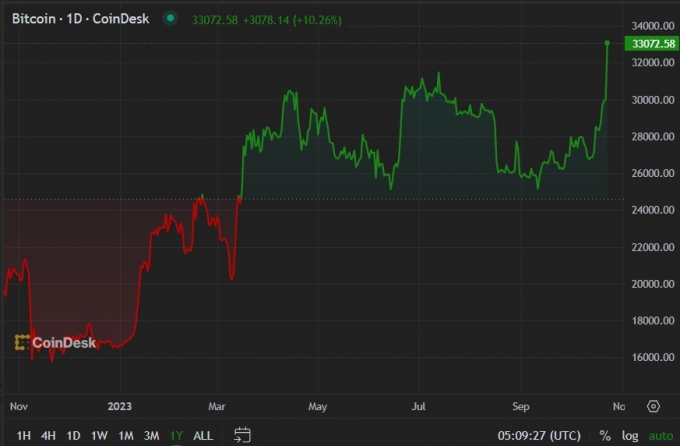Screen dimensions: 680x446
Task: Click the Bitcoin · 1D · CoinDesk chart title
Action: pyautogui.click(x=81, y=19)
